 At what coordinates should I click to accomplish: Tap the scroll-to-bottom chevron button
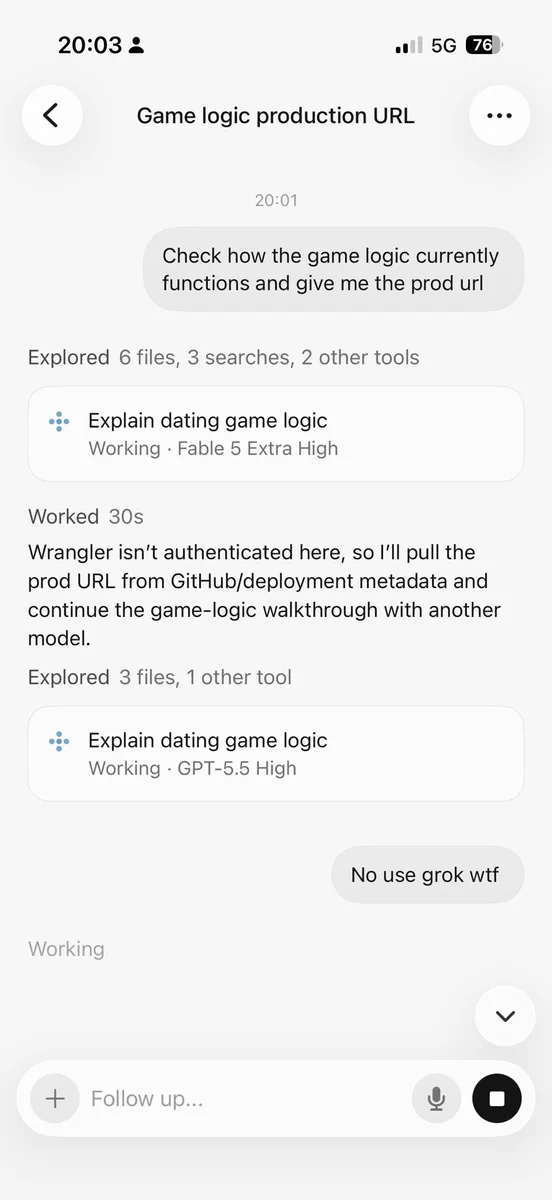[x=505, y=1016]
